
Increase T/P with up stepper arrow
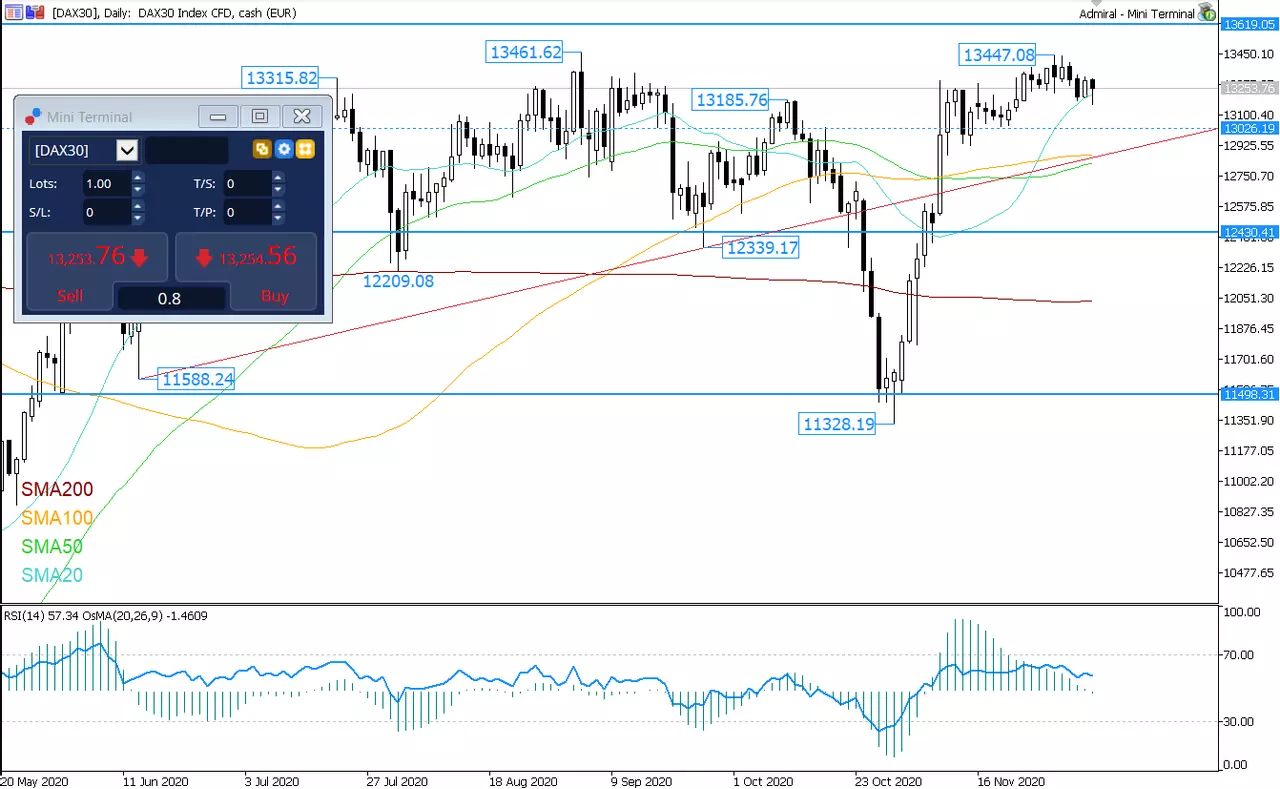(x=279, y=206)
